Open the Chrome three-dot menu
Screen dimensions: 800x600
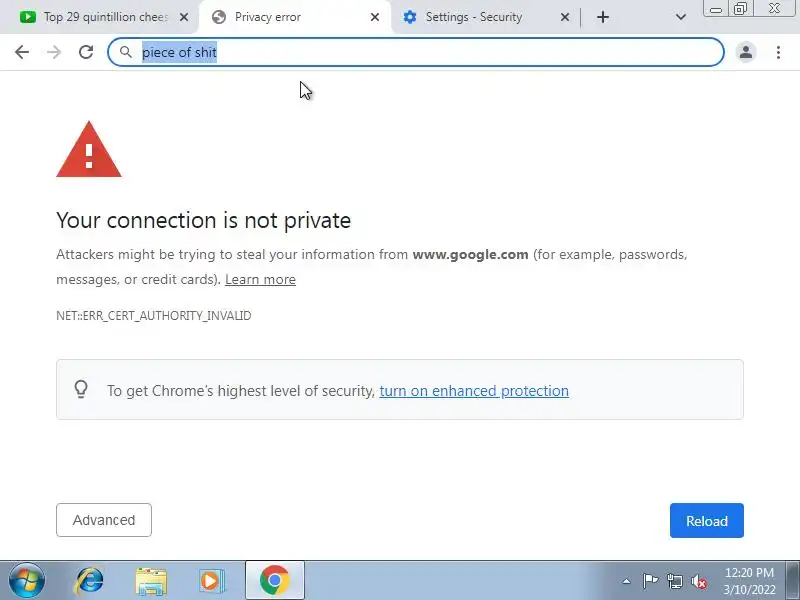coord(778,52)
